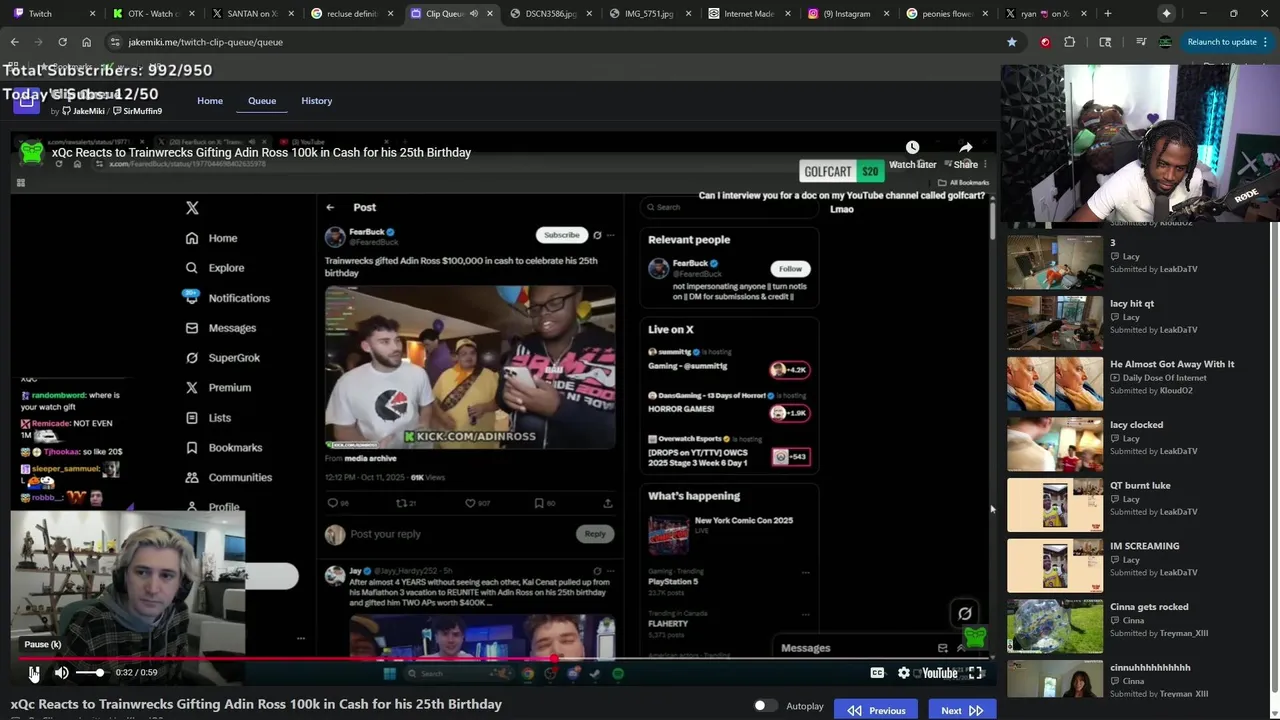
Task: Click the post back arrow in embedded video
Action: 330,207
